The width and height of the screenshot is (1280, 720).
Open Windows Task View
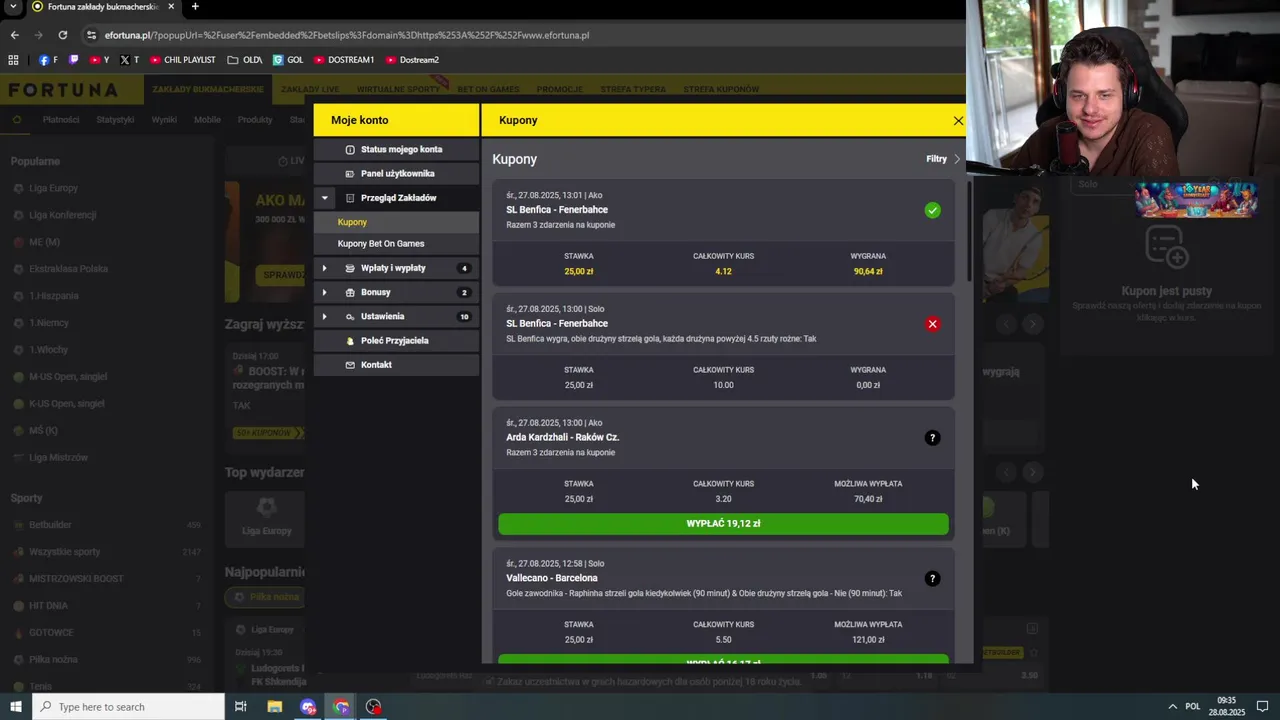tap(241, 707)
